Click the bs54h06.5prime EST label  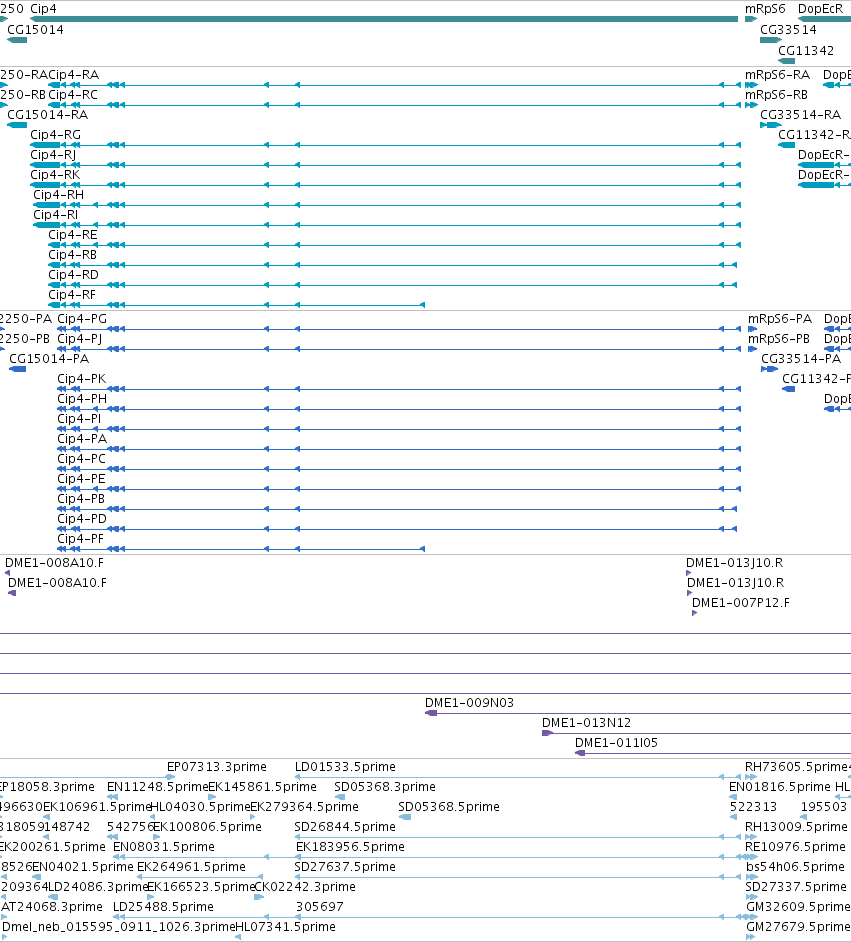tap(795, 866)
